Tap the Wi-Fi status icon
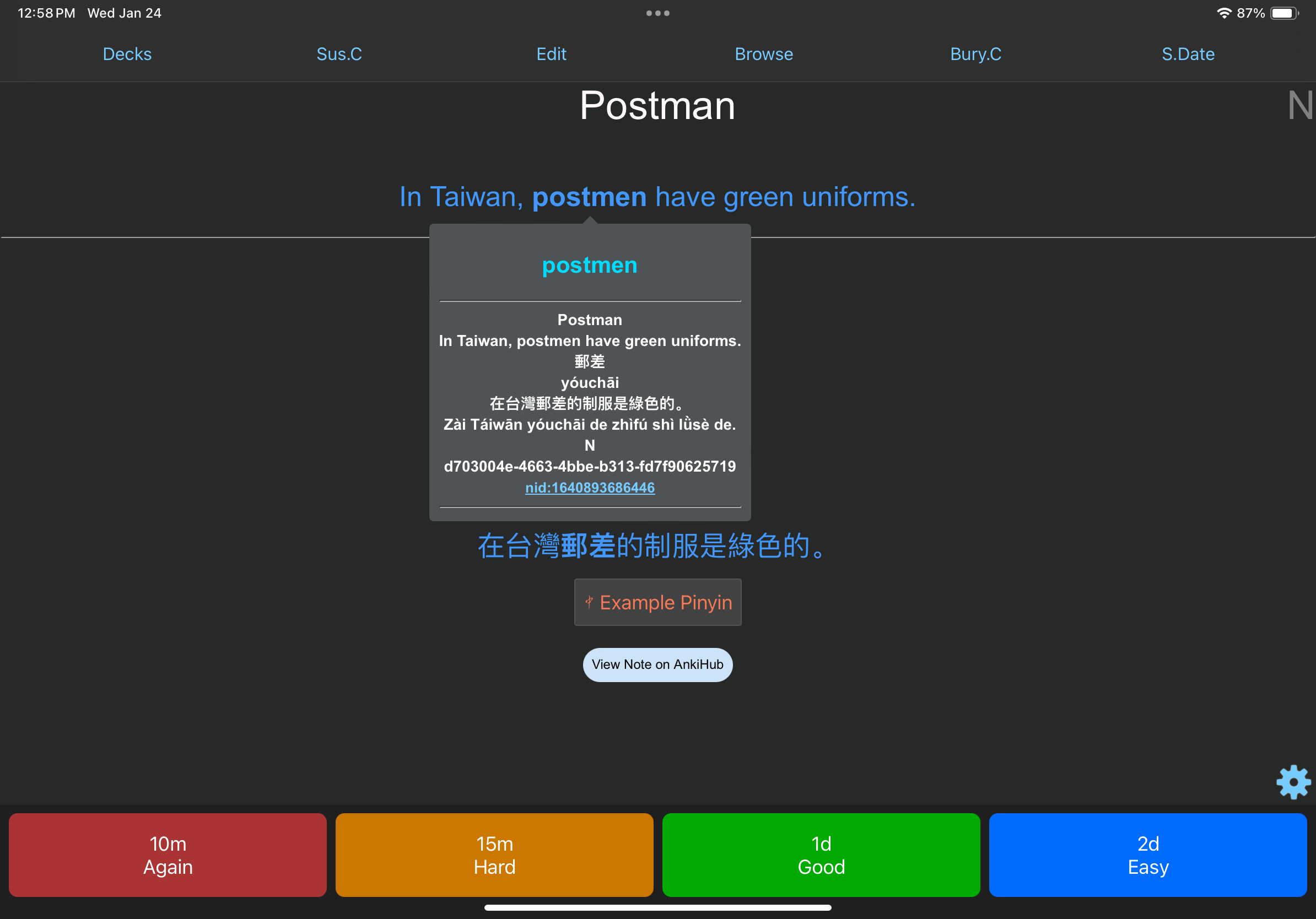This screenshot has height=919, width=1316. (1224, 13)
